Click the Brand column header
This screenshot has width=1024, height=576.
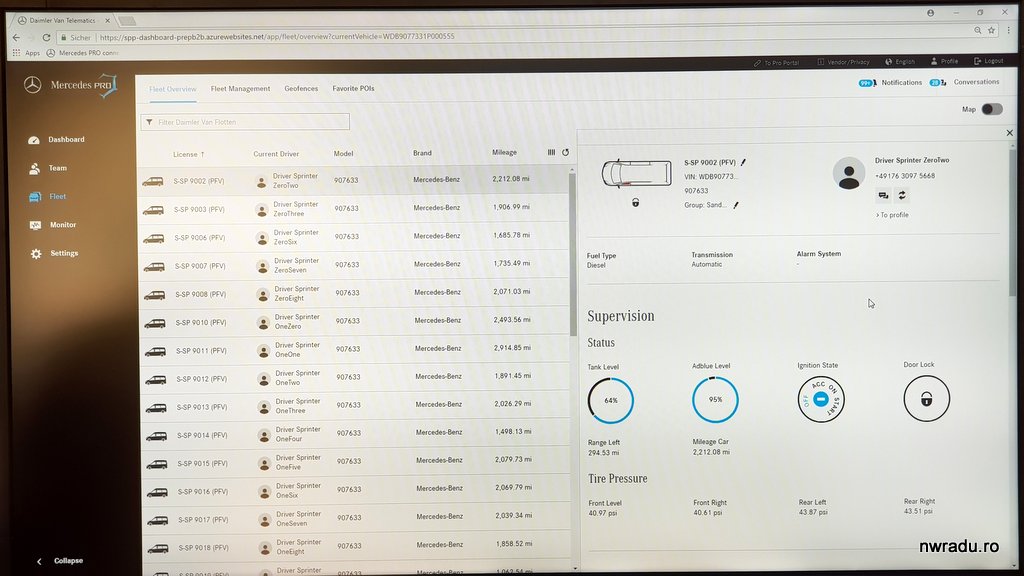coord(422,153)
